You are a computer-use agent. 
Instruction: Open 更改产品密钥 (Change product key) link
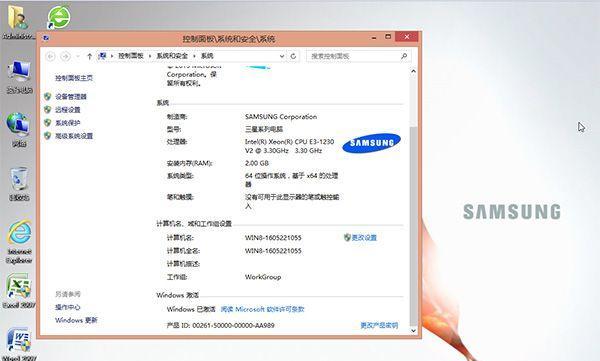[379, 325]
